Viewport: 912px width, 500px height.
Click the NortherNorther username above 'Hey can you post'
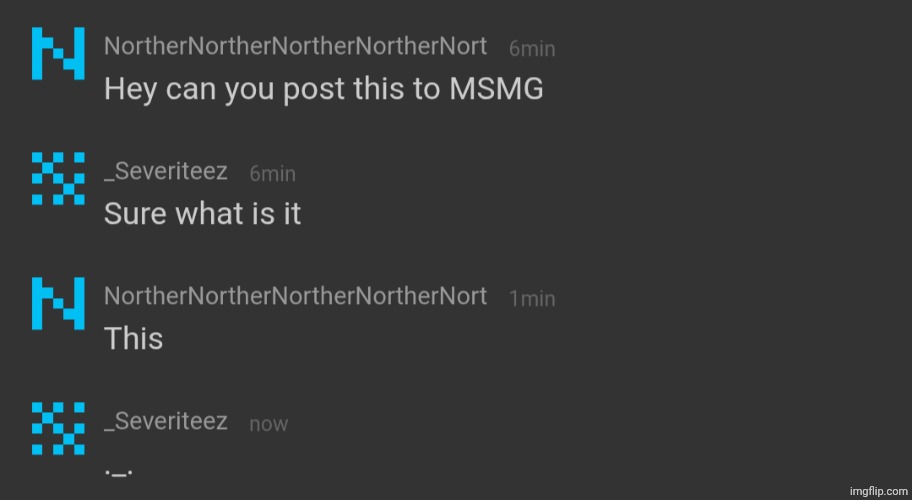click(296, 46)
